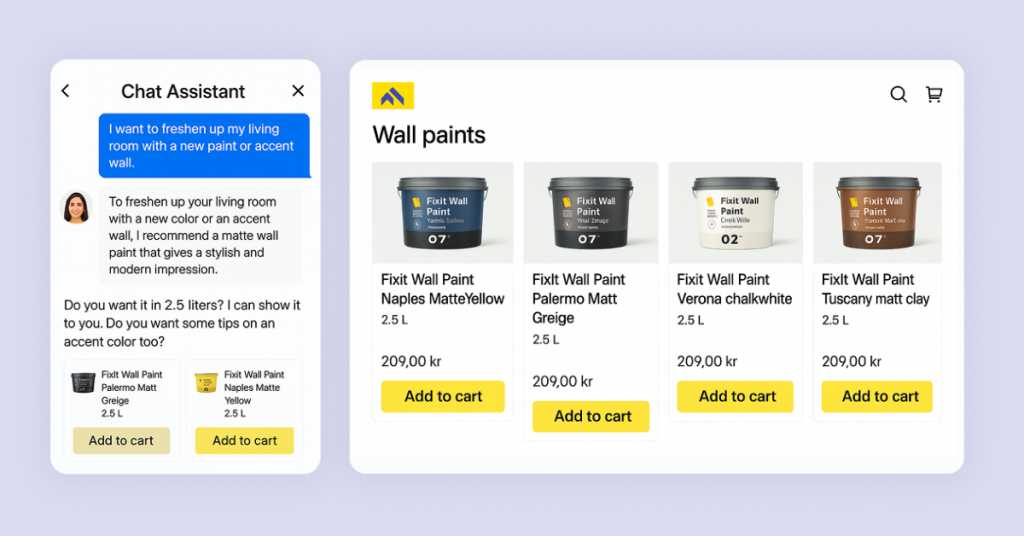Open the dark grey paint bucket image
Viewport: 1024px width, 536px height.
pos(591,213)
